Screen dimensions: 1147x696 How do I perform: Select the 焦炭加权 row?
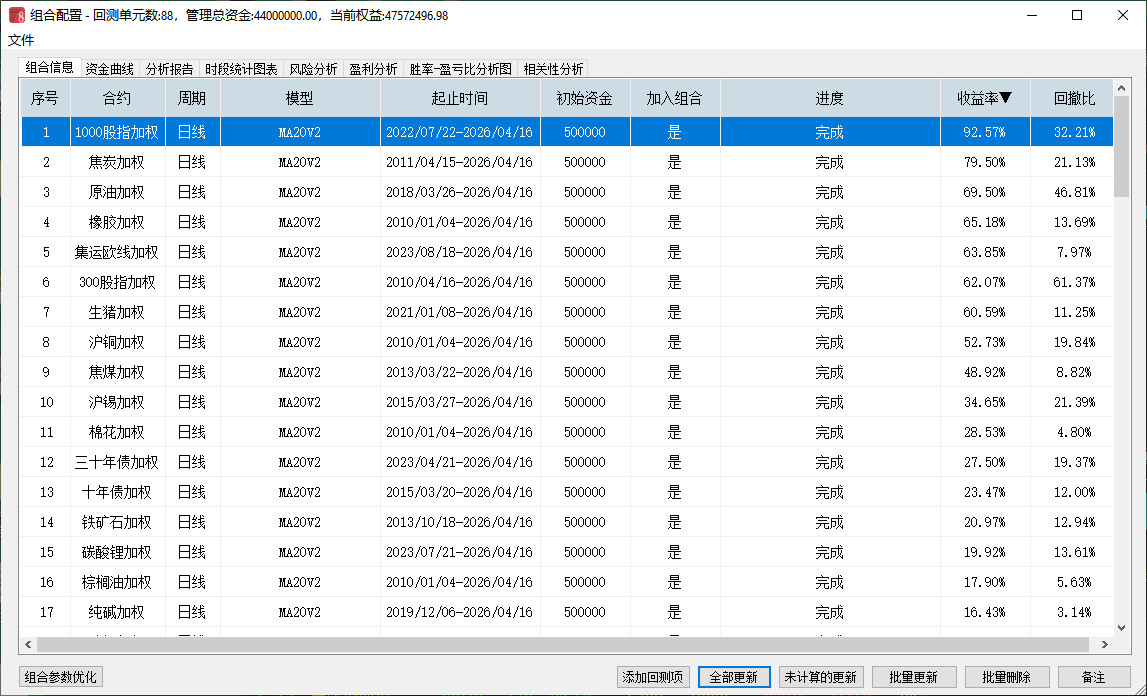click(117, 162)
